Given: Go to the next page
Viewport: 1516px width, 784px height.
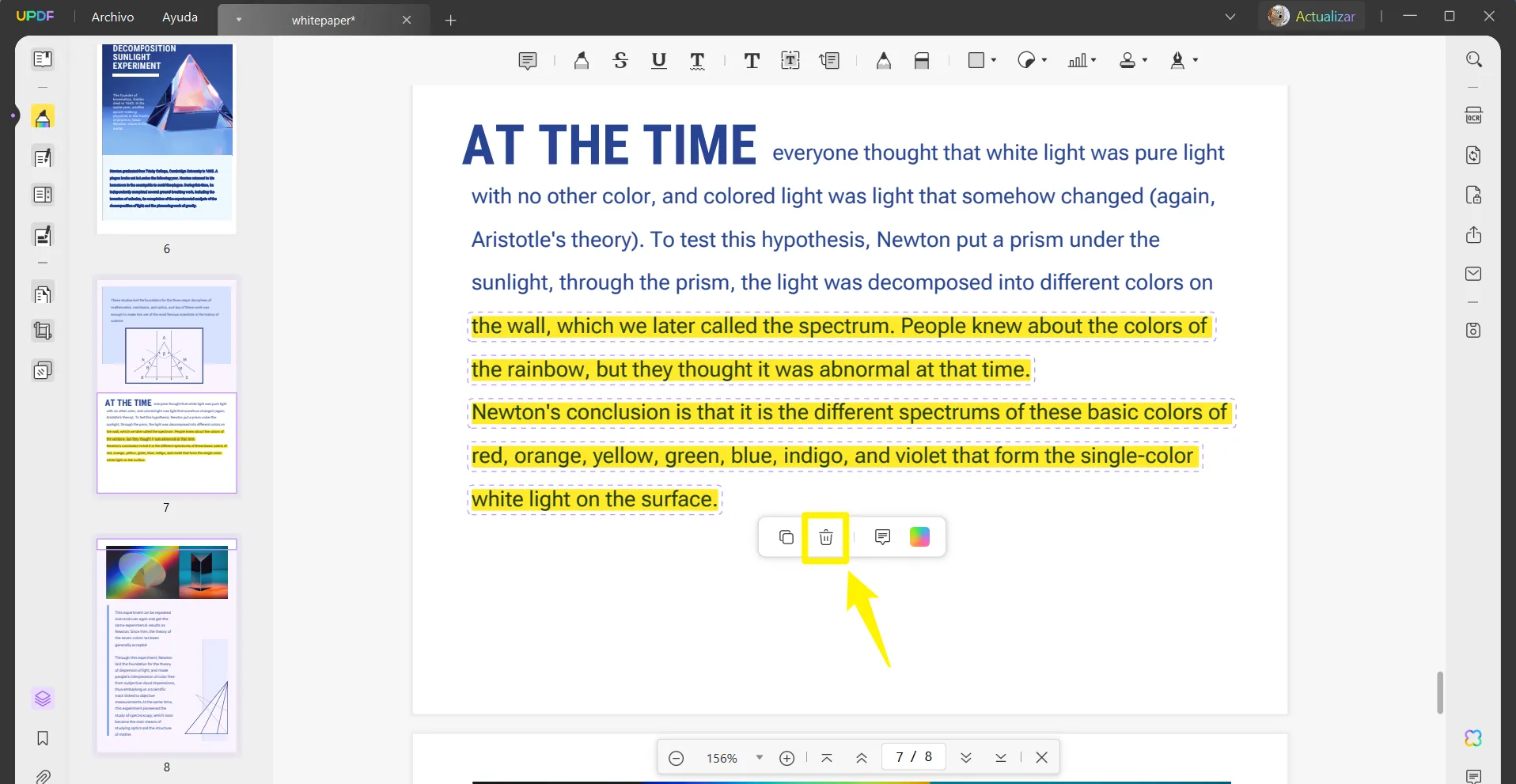Looking at the screenshot, I should 965,758.
